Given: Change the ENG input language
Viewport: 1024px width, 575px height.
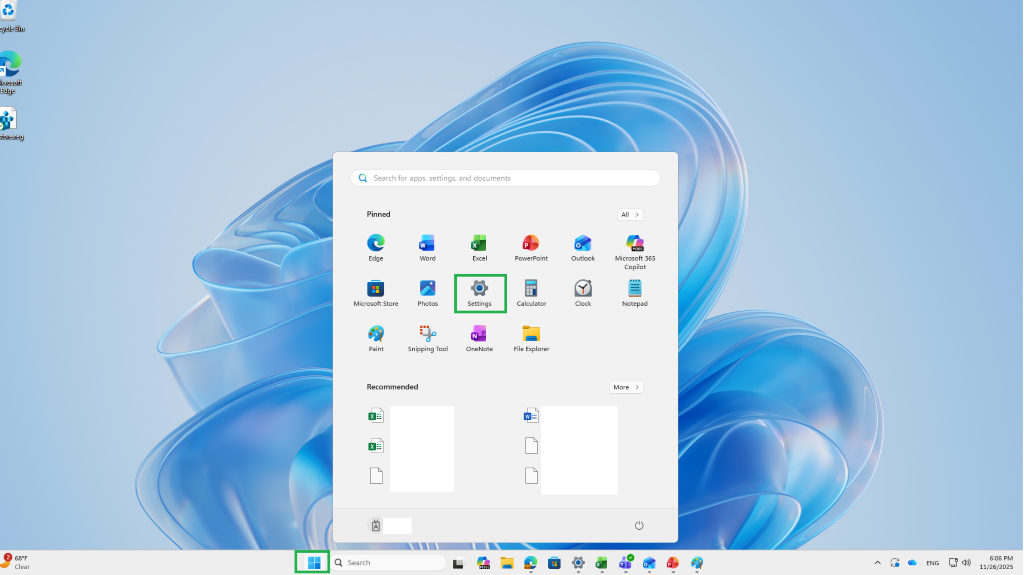Looking at the screenshot, I should pyautogui.click(x=933, y=563).
